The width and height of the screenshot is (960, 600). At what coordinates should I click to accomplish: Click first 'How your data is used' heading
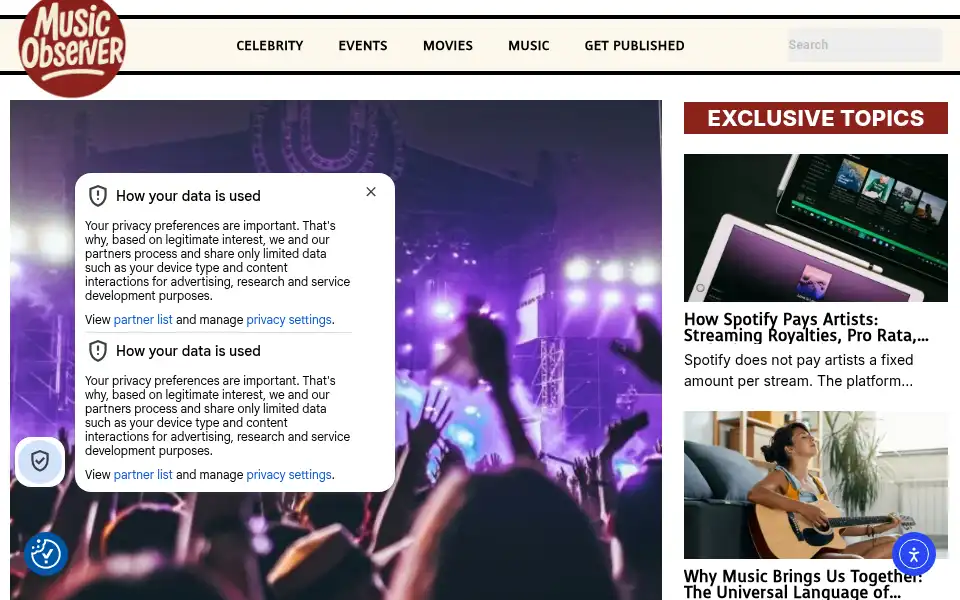188,196
